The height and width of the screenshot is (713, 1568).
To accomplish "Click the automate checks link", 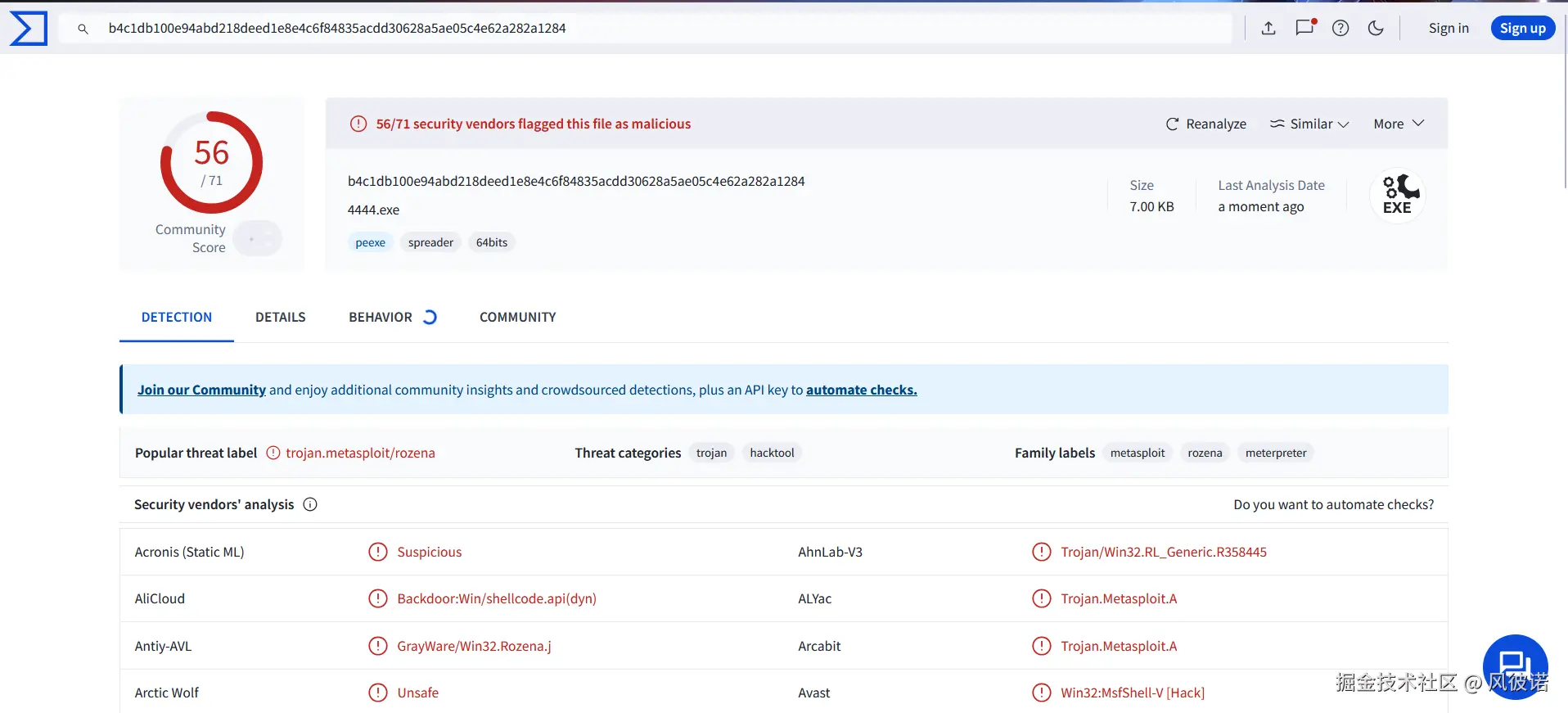I will (x=861, y=390).
